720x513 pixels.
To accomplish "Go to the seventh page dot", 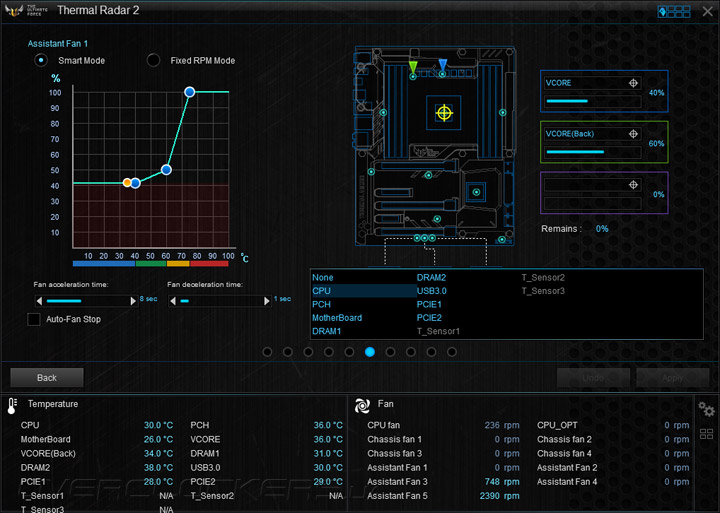I will (390, 352).
